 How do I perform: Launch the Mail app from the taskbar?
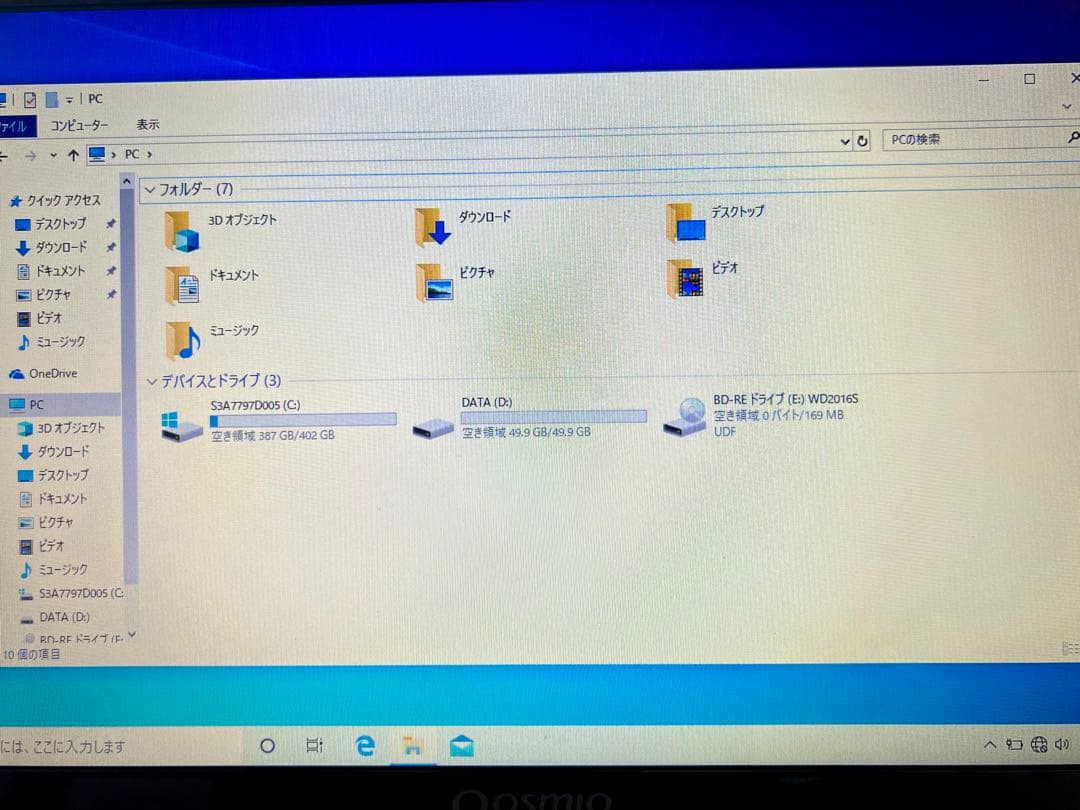coord(461,745)
